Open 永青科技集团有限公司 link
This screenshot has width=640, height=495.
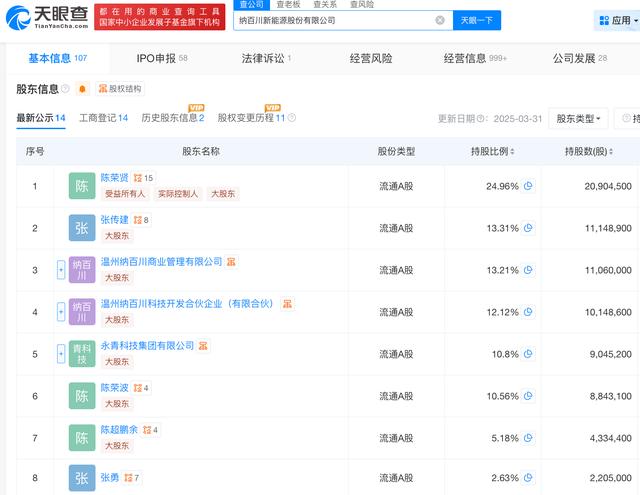pyautogui.click(x=147, y=346)
